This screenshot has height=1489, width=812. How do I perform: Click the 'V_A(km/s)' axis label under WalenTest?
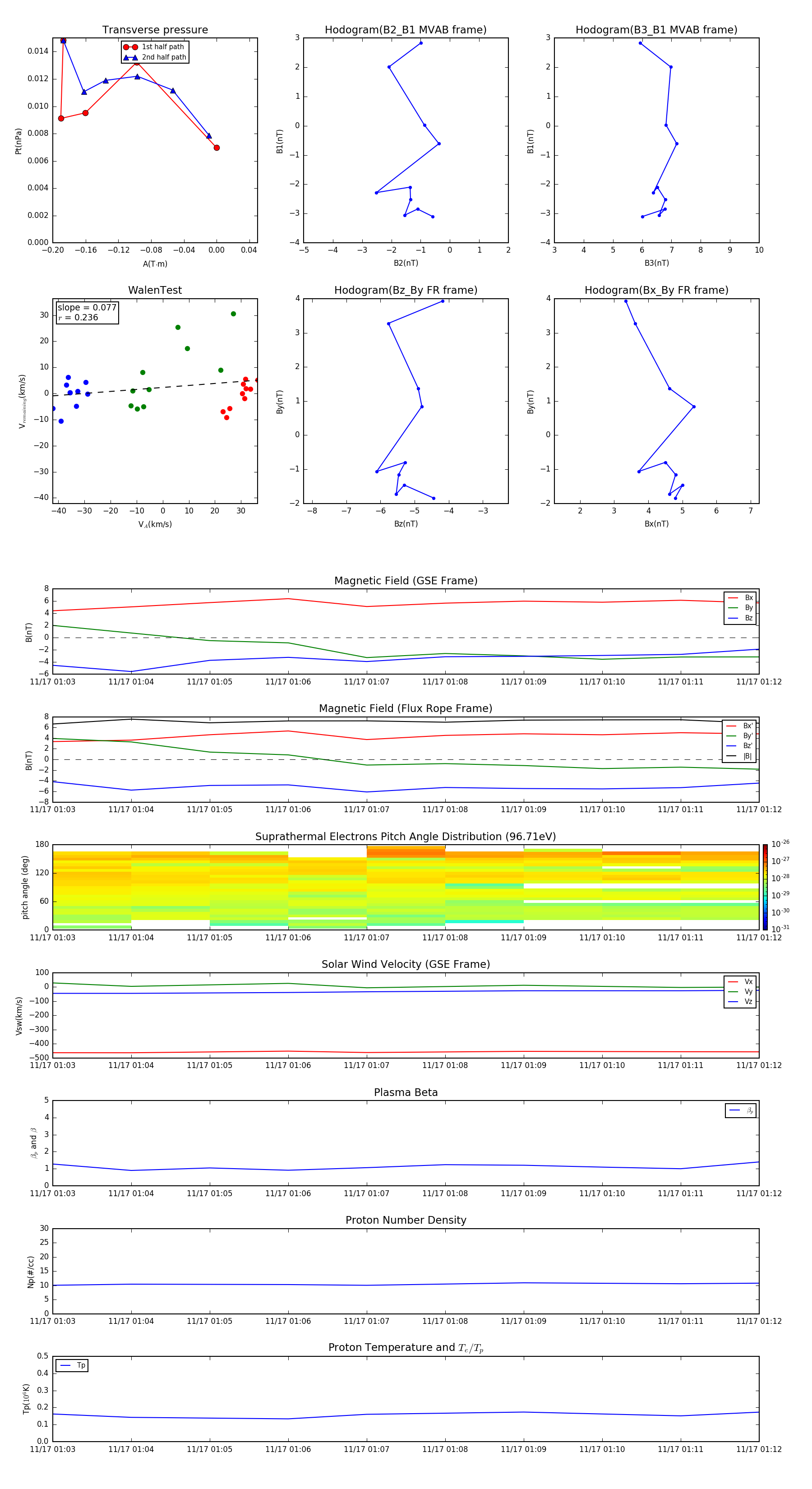pos(155,524)
